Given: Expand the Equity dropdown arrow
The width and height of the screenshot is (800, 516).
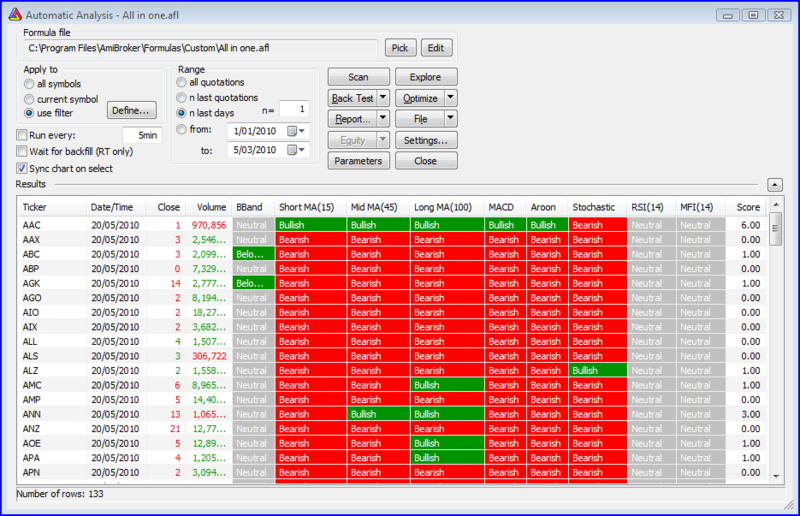Looking at the screenshot, I should pyautogui.click(x=383, y=140).
